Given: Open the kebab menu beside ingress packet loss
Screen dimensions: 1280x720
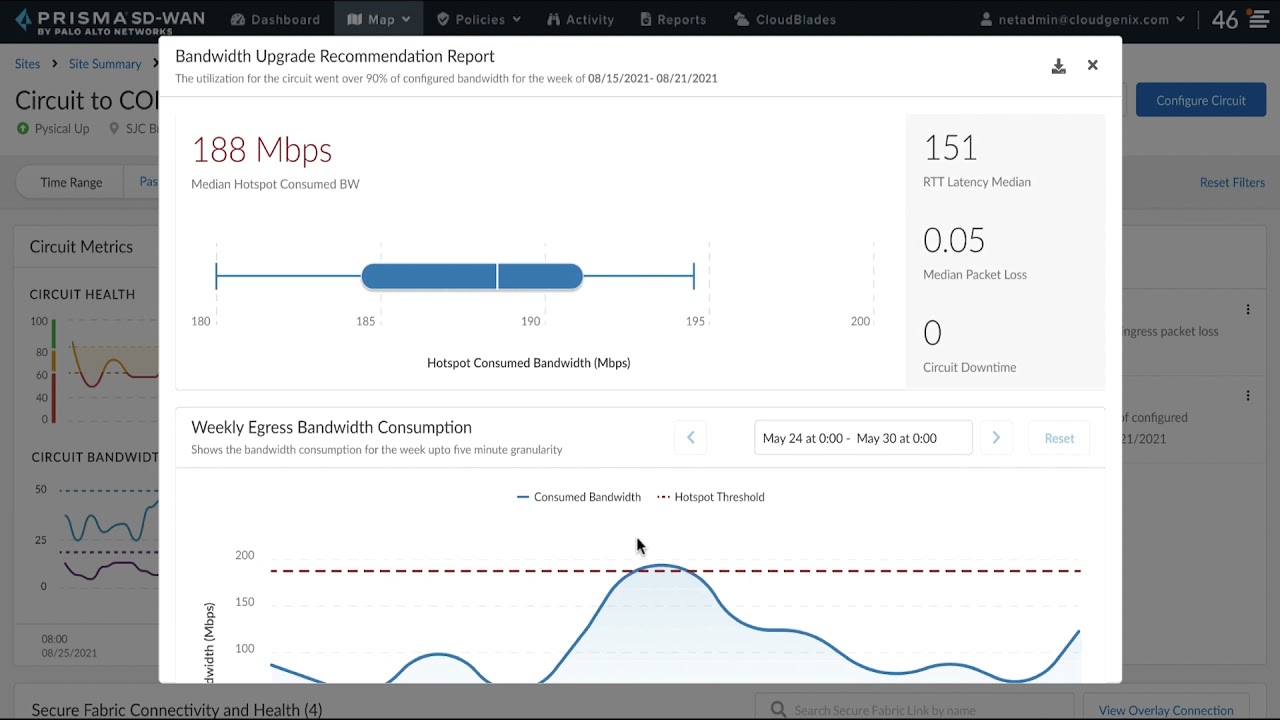Looking at the screenshot, I should (x=1247, y=310).
